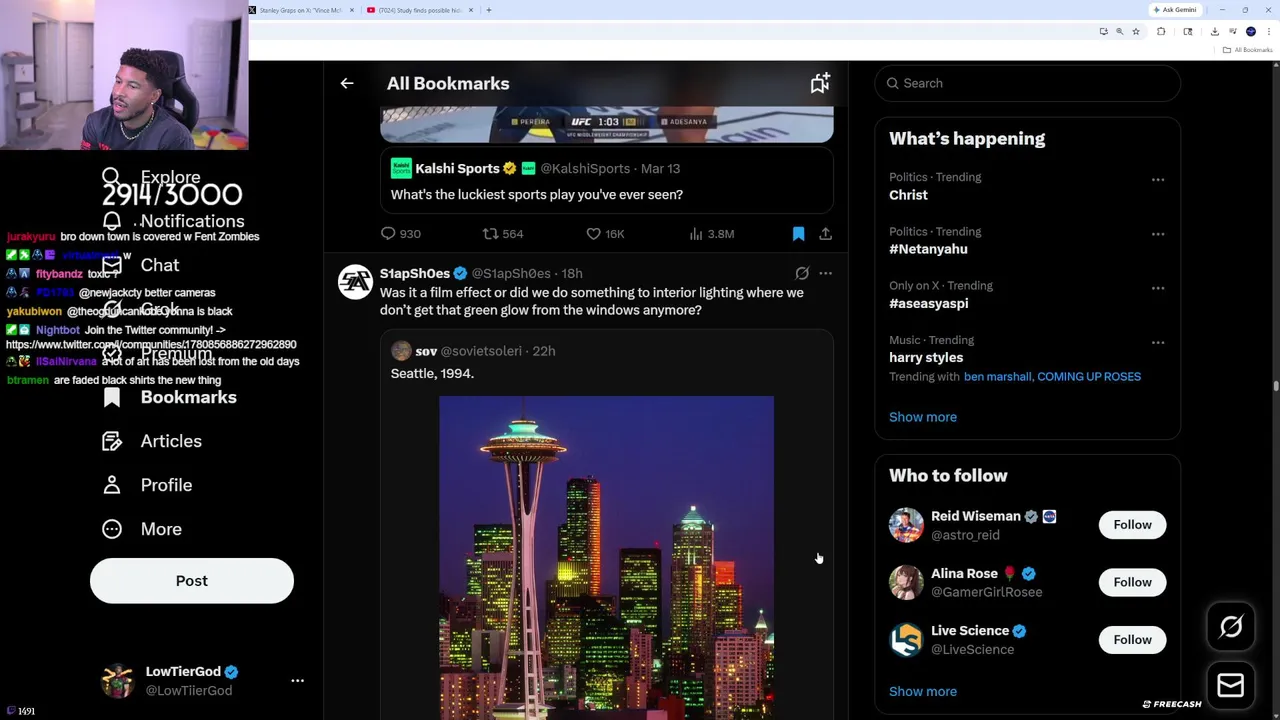Open replies on the Kalshi Sports post
The height and width of the screenshot is (720, 1280).
coord(400,233)
